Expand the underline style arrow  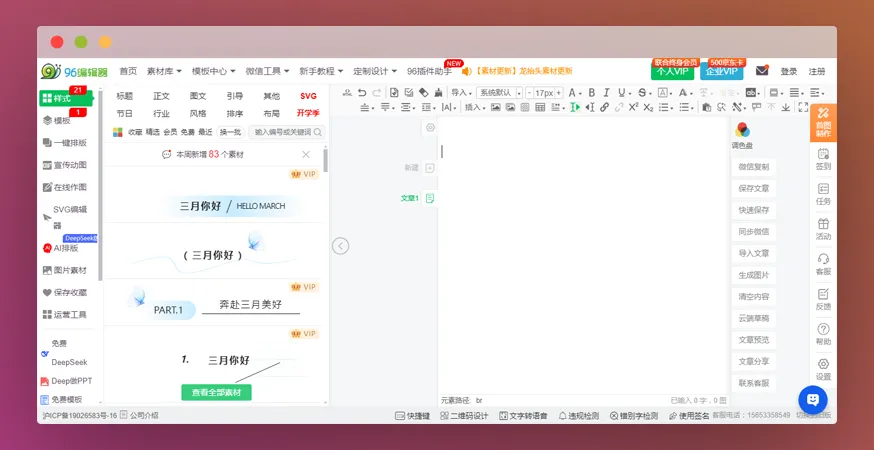(x=629, y=93)
